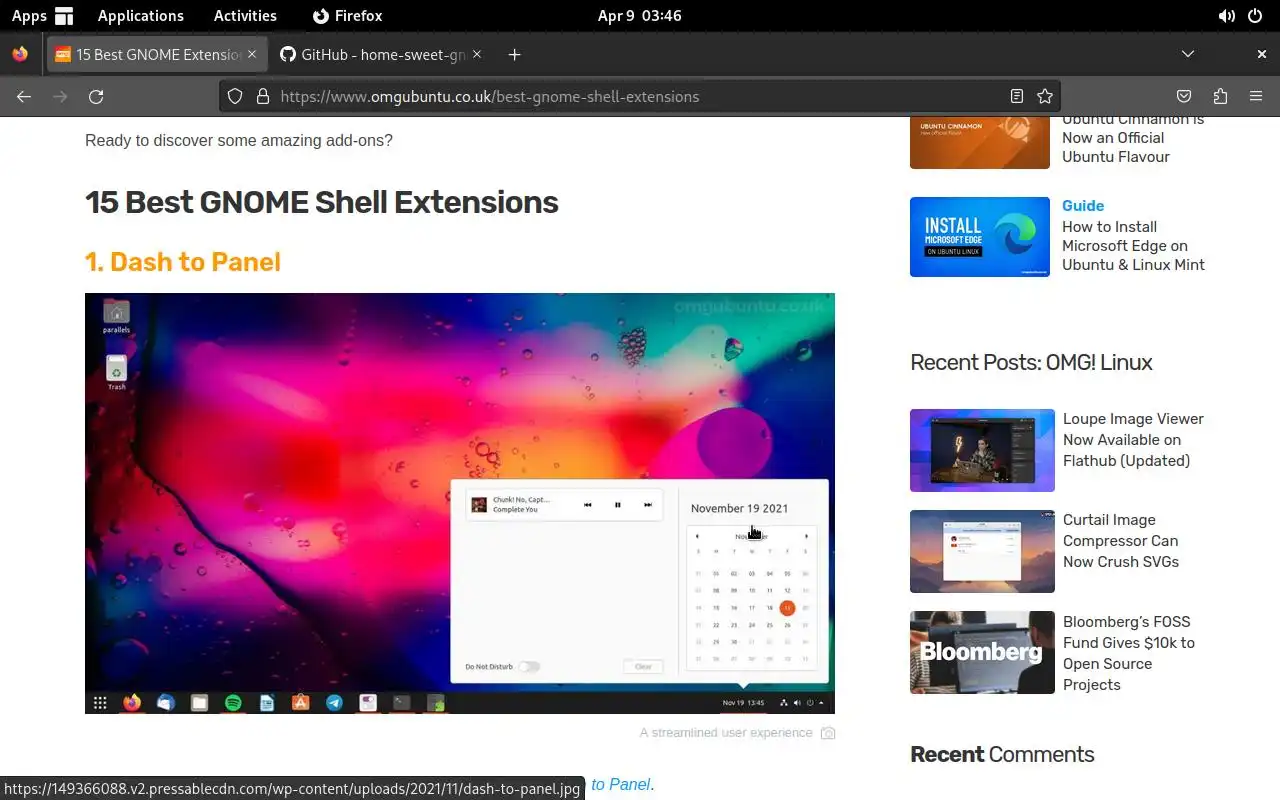Screen dimensions: 1280x800
Task: Close the GitHub home-sweet-gnome tab
Action: [x=477, y=55]
